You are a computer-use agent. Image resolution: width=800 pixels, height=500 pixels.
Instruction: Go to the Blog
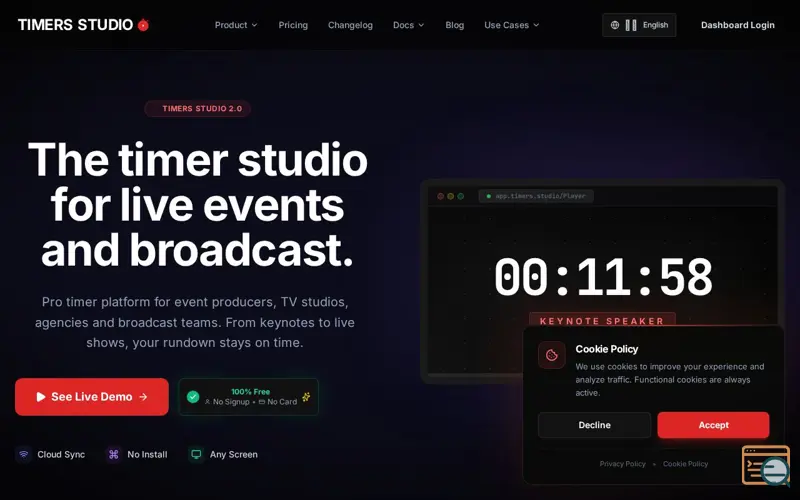click(455, 25)
